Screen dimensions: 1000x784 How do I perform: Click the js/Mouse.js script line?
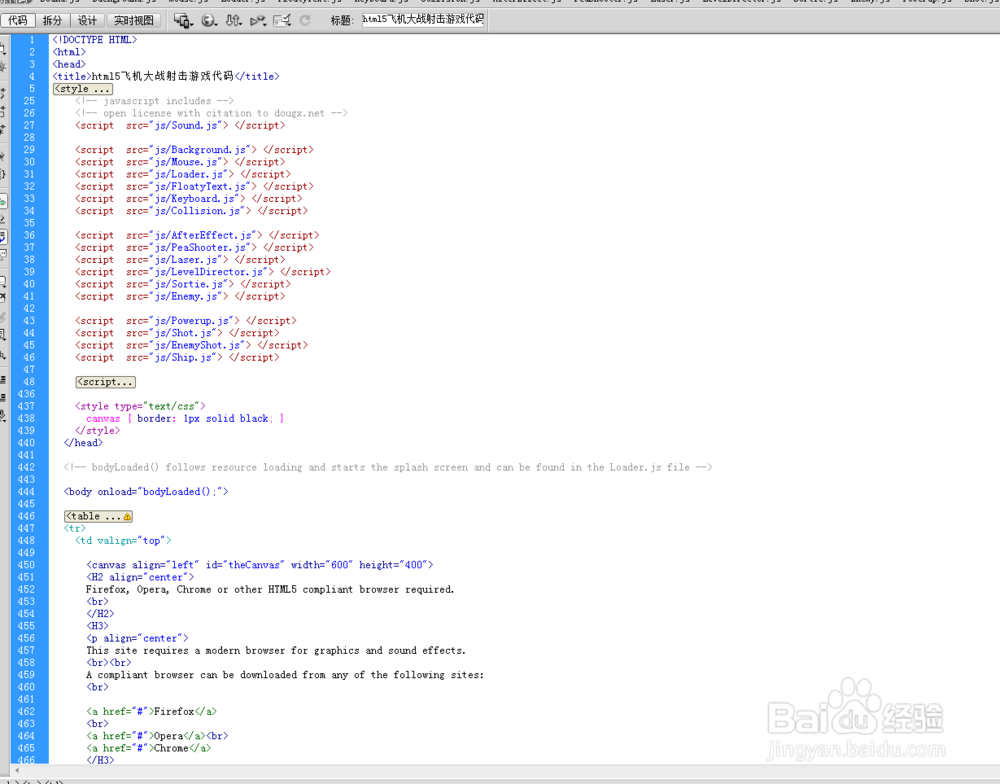[180, 162]
